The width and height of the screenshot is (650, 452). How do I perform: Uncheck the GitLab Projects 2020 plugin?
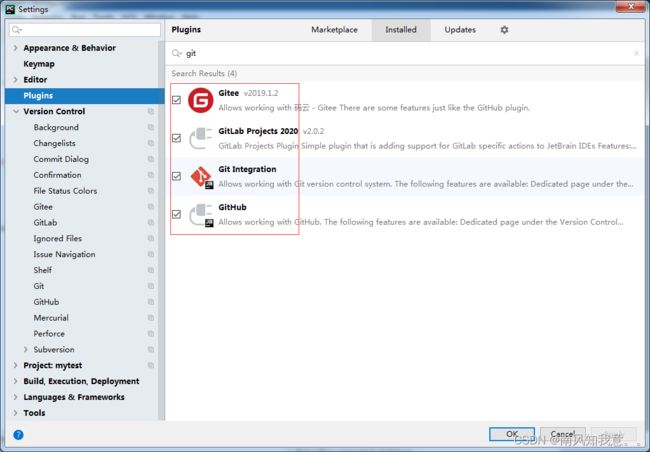(x=177, y=138)
